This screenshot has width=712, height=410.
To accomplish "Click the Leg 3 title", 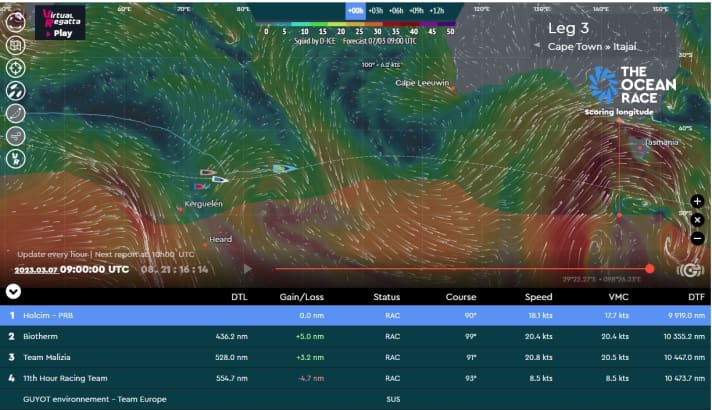I will 568,29.
